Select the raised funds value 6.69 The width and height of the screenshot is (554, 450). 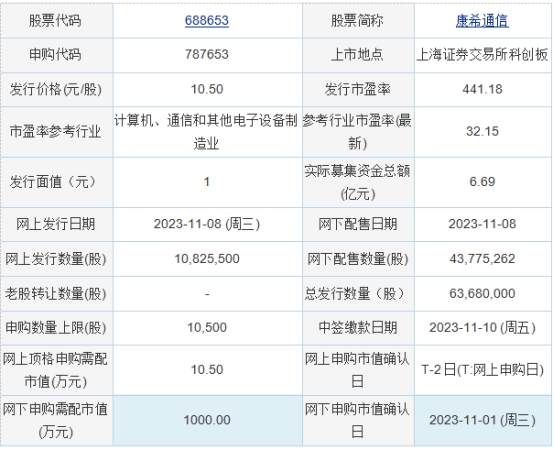click(482, 182)
